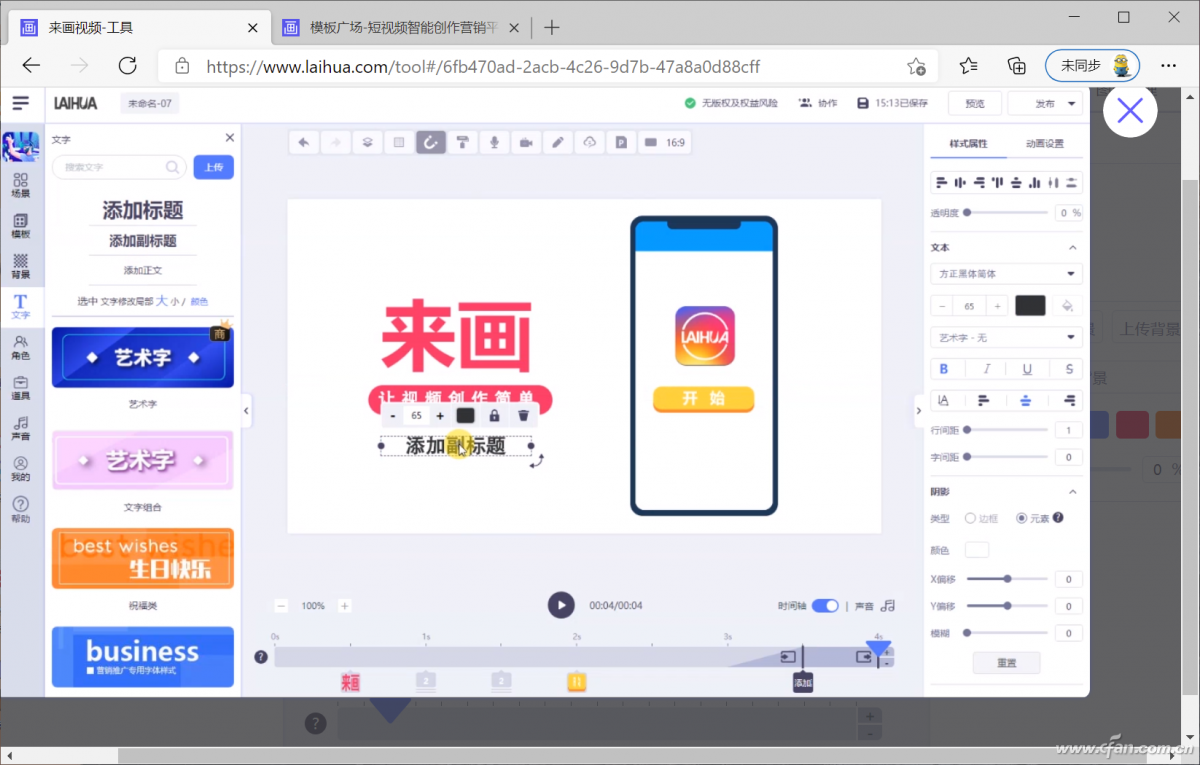Click the white shadow 颜色 swatch

(x=977, y=549)
